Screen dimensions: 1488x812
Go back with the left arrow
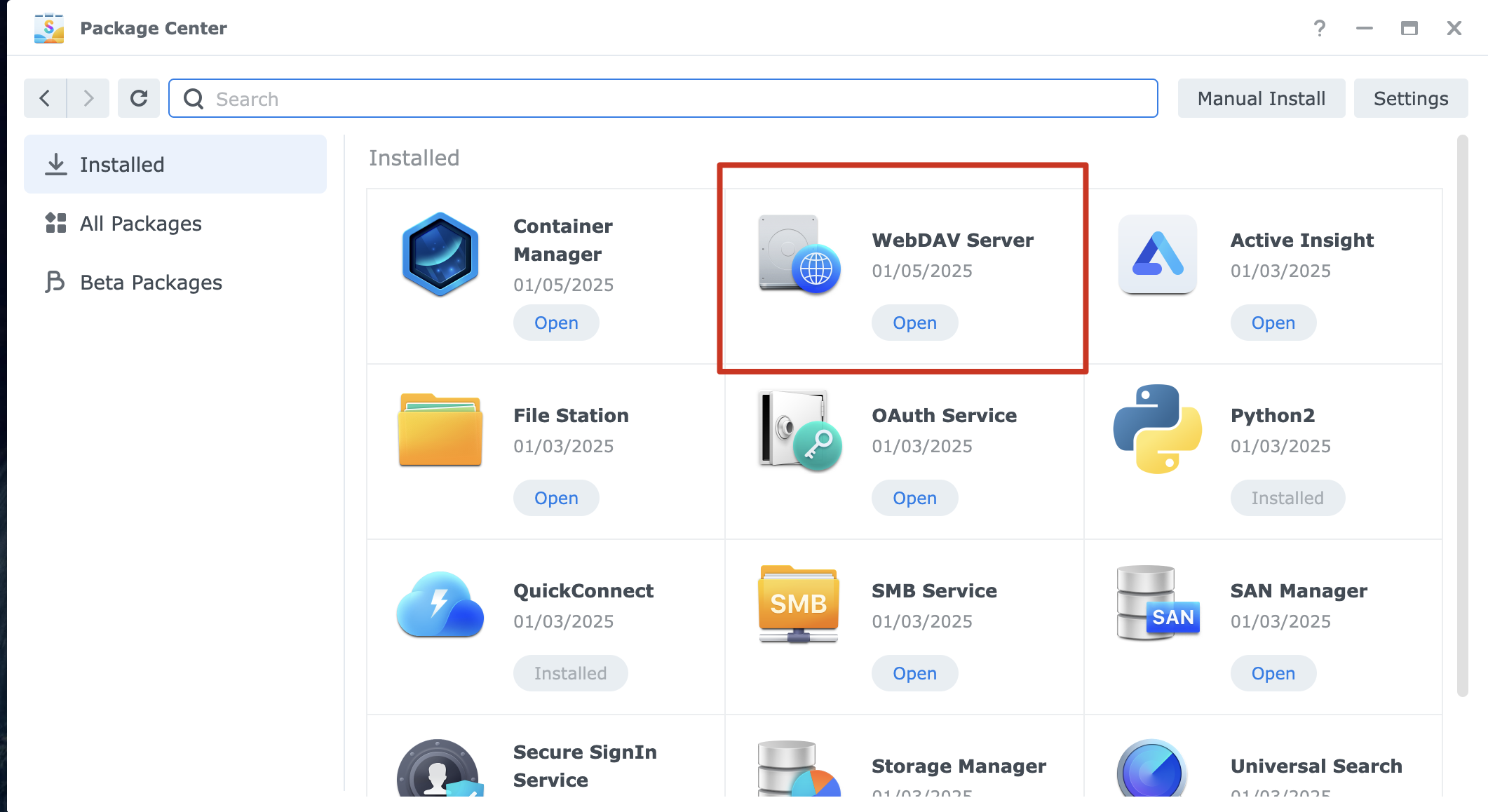[x=45, y=98]
